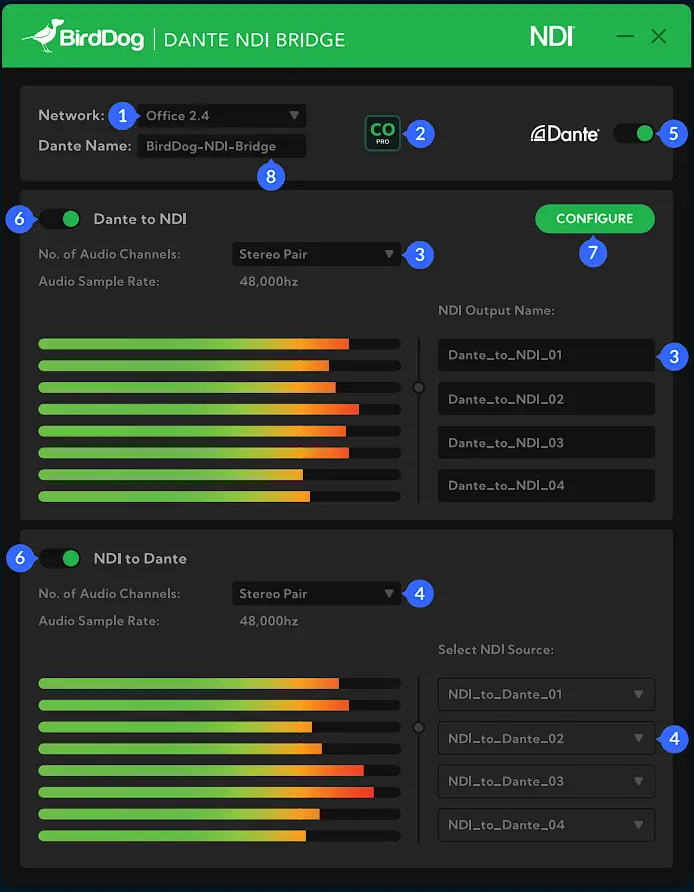The width and height of the screenshot is (694, 892).
Task: Close the Dante NDI Bridge window
Action: point(659,36)
